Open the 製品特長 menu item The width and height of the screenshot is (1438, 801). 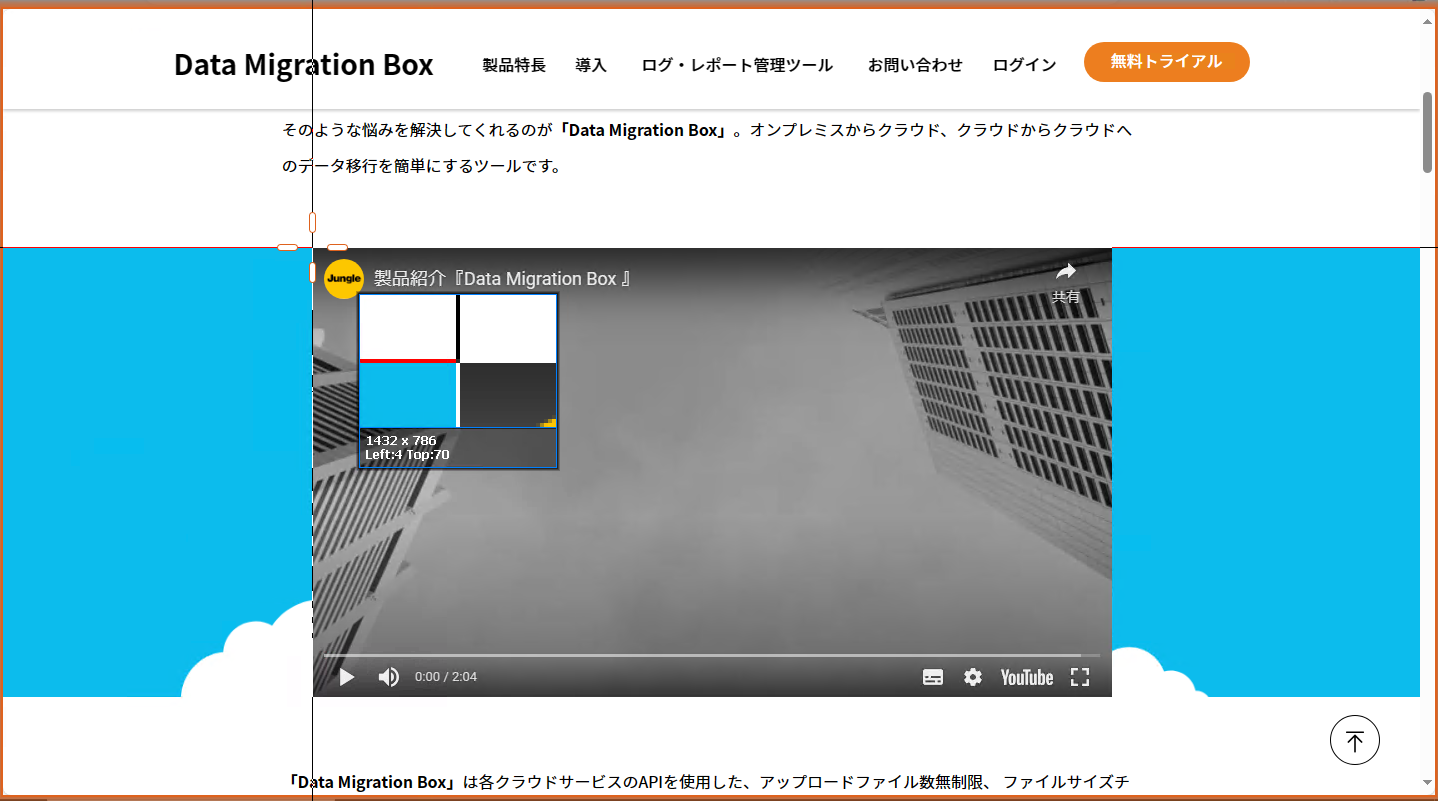[514, 65]
